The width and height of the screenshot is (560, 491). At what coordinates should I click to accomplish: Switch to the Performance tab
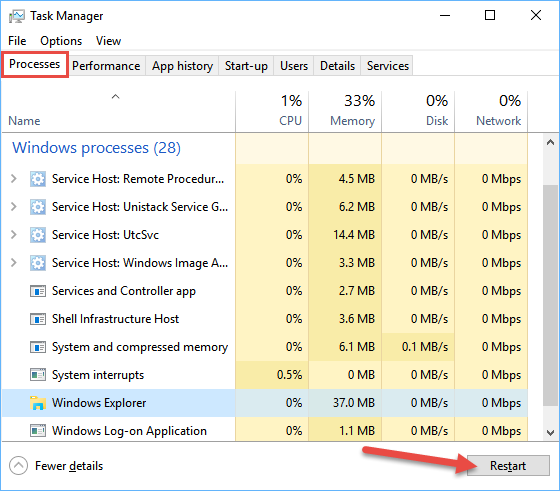pyautogui.click(x=106, y=66)
